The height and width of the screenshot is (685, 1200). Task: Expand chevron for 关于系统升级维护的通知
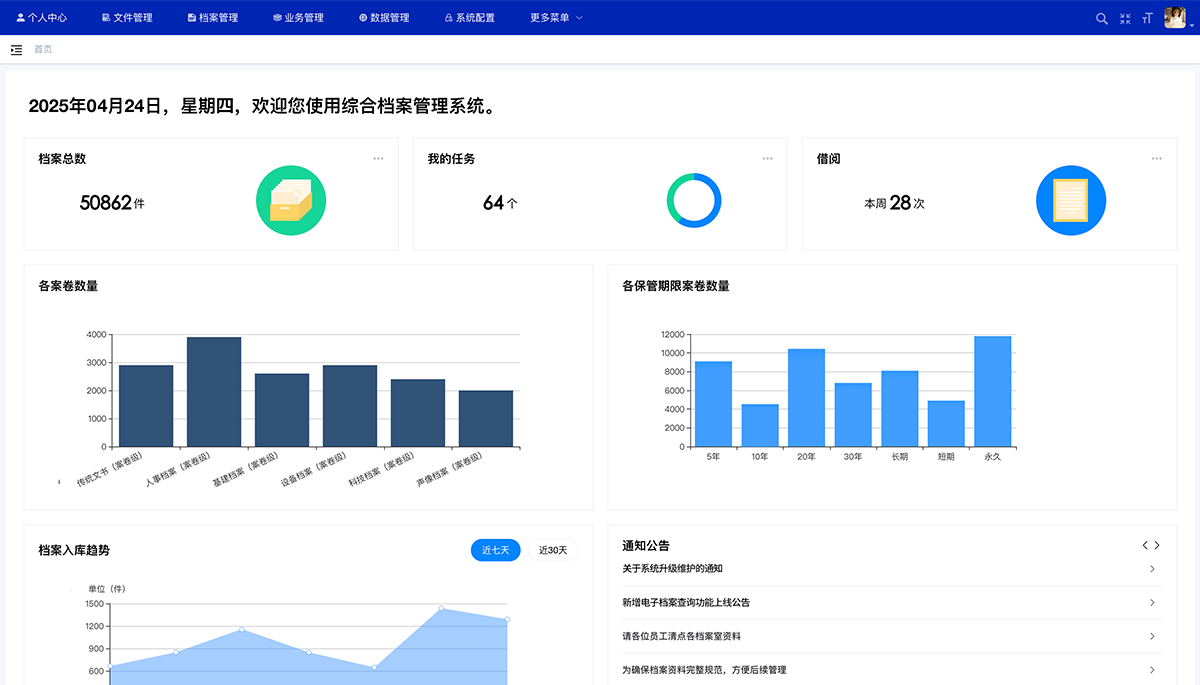pos(1152,569)
